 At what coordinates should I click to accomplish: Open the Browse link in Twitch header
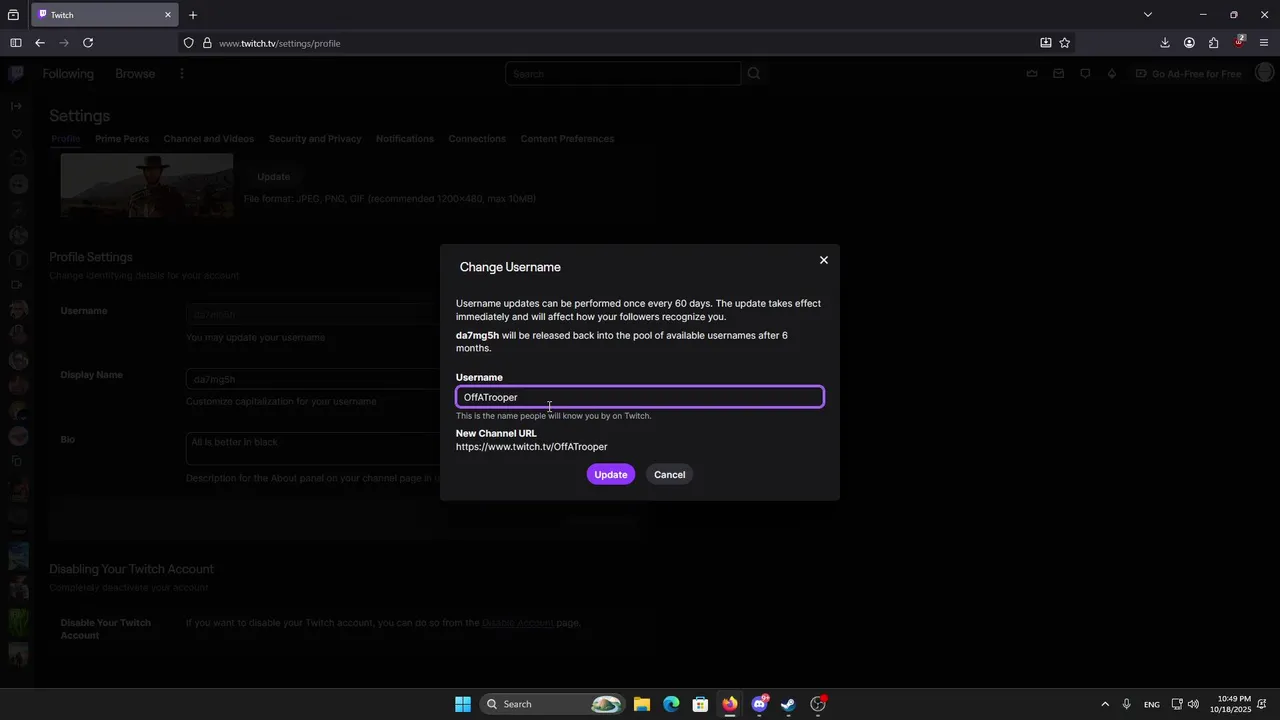(135, 74)
